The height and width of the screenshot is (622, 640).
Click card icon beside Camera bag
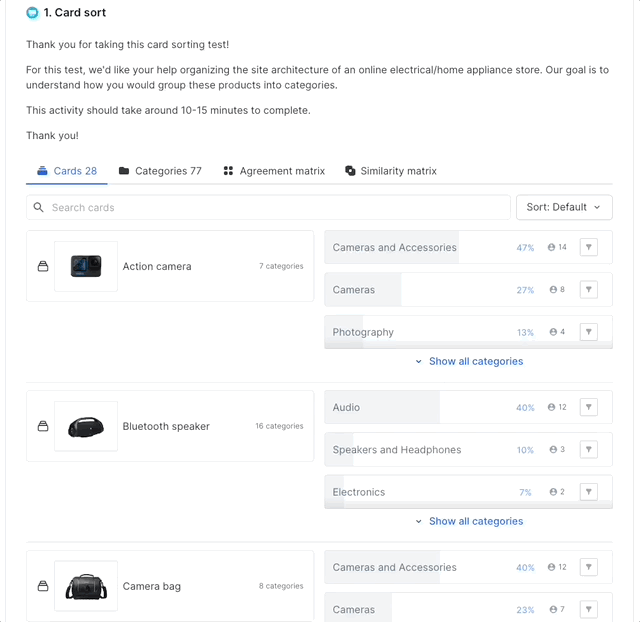pyautogui.click(x=43, y=586)
